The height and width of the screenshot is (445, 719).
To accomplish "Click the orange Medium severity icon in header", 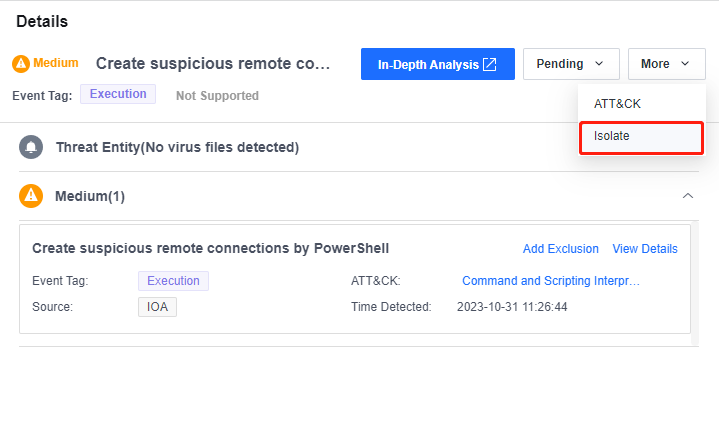I will click(21, 63).
